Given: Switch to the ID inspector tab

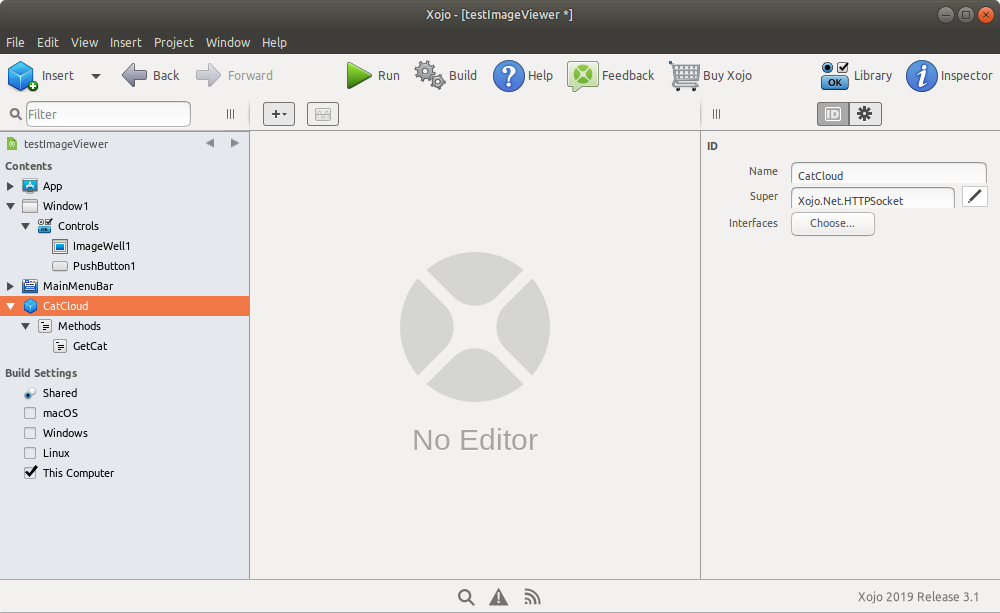Looking at the screenshot, I should tap(833, 114).
